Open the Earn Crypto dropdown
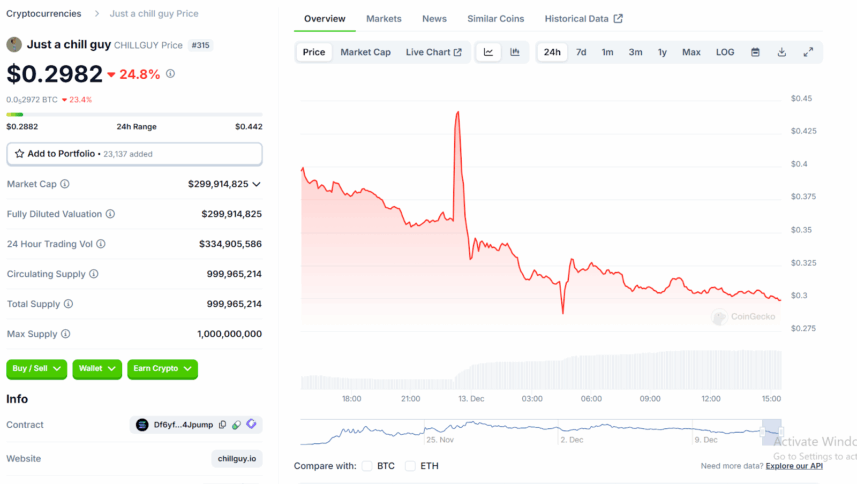Viewport: 857px width, 484px height. [x=162, y=369]
